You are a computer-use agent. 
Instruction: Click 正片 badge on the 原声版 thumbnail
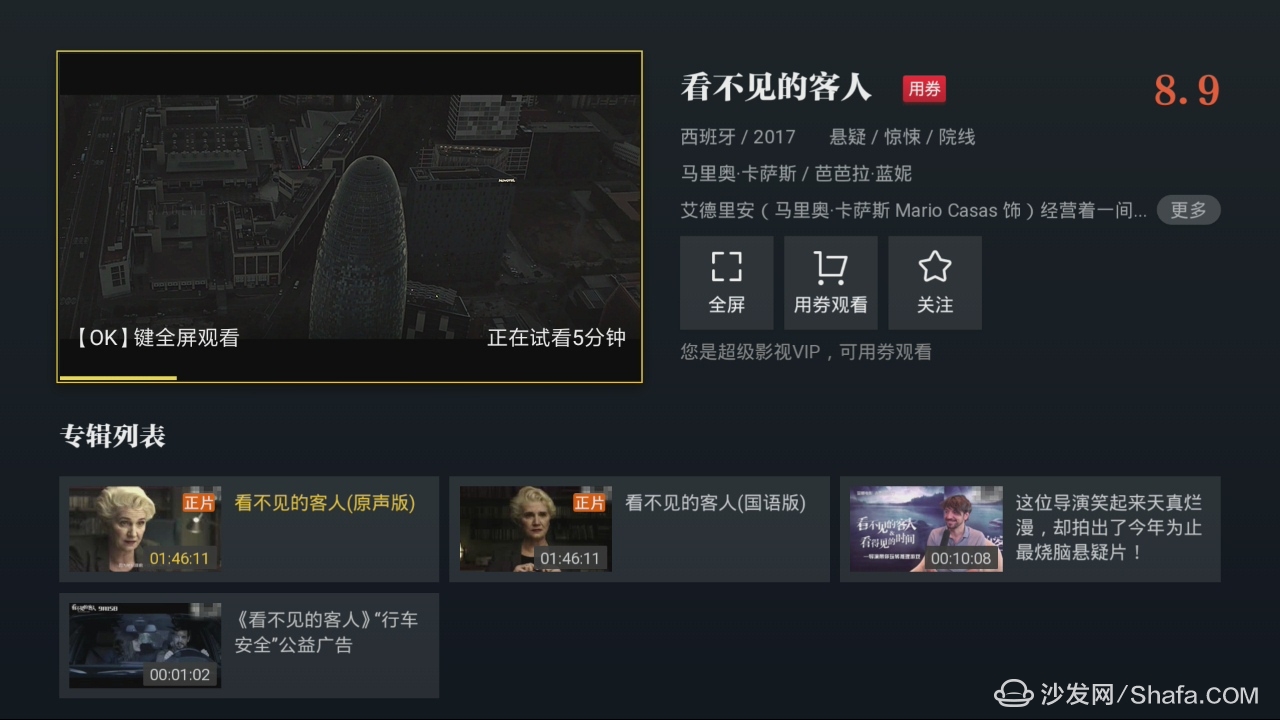(x=199, y=503)
